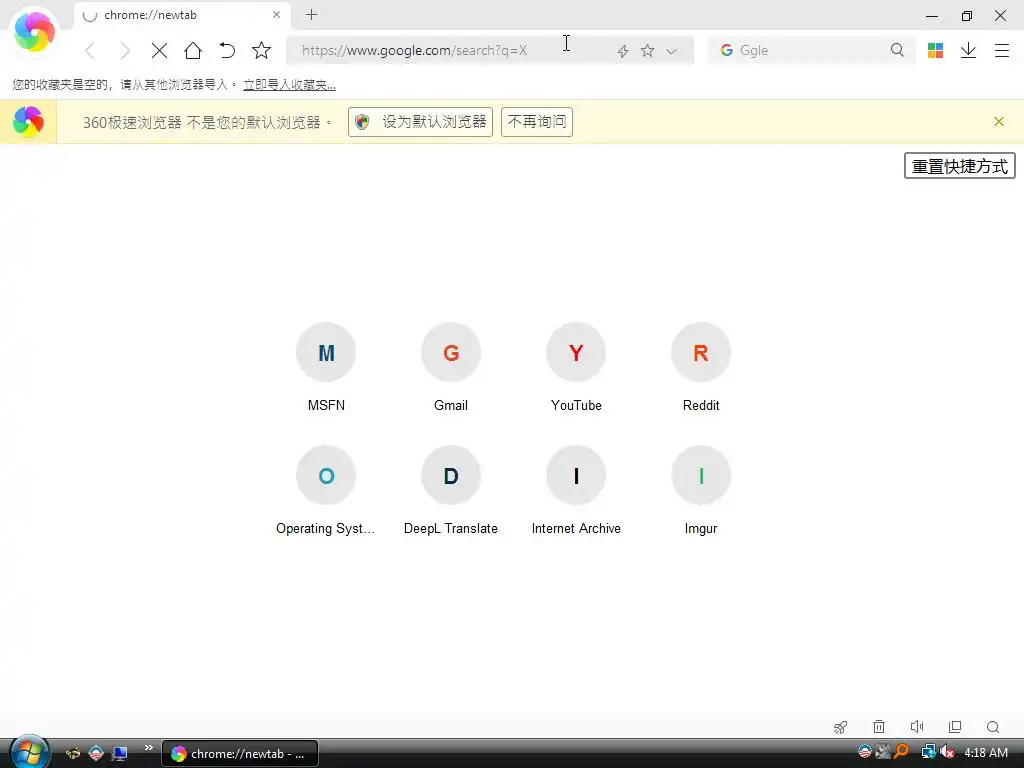
Task: Expand the quick launch overflow chevron
Action: (149, 748)
